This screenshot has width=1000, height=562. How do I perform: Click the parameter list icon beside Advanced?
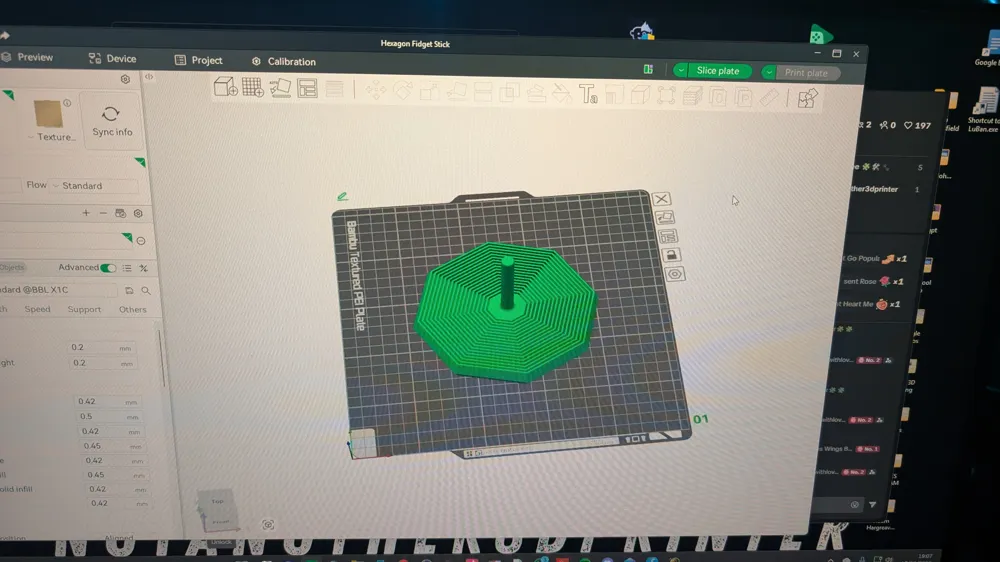pos(127,268)
